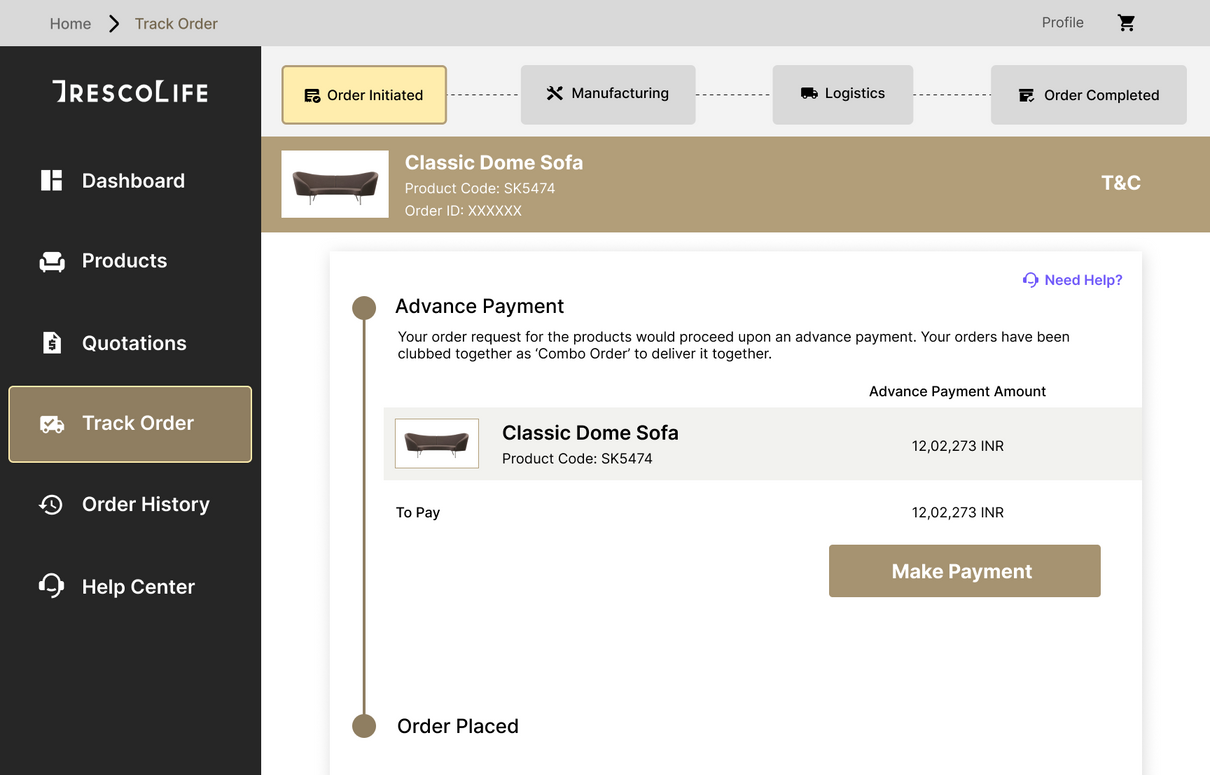1210x775 pixels.
Task: Click the Quotations document icon
Action: pos(52,343)
